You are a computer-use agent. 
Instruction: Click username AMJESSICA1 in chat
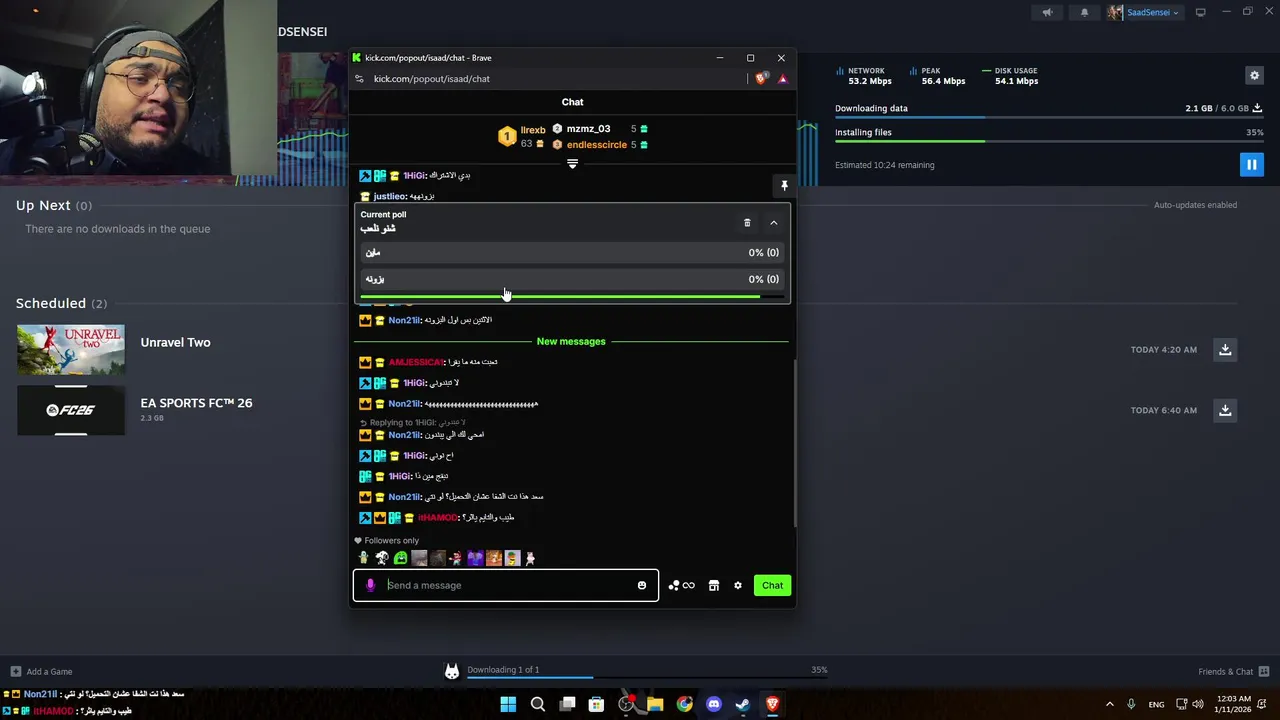tap(415, 362)
